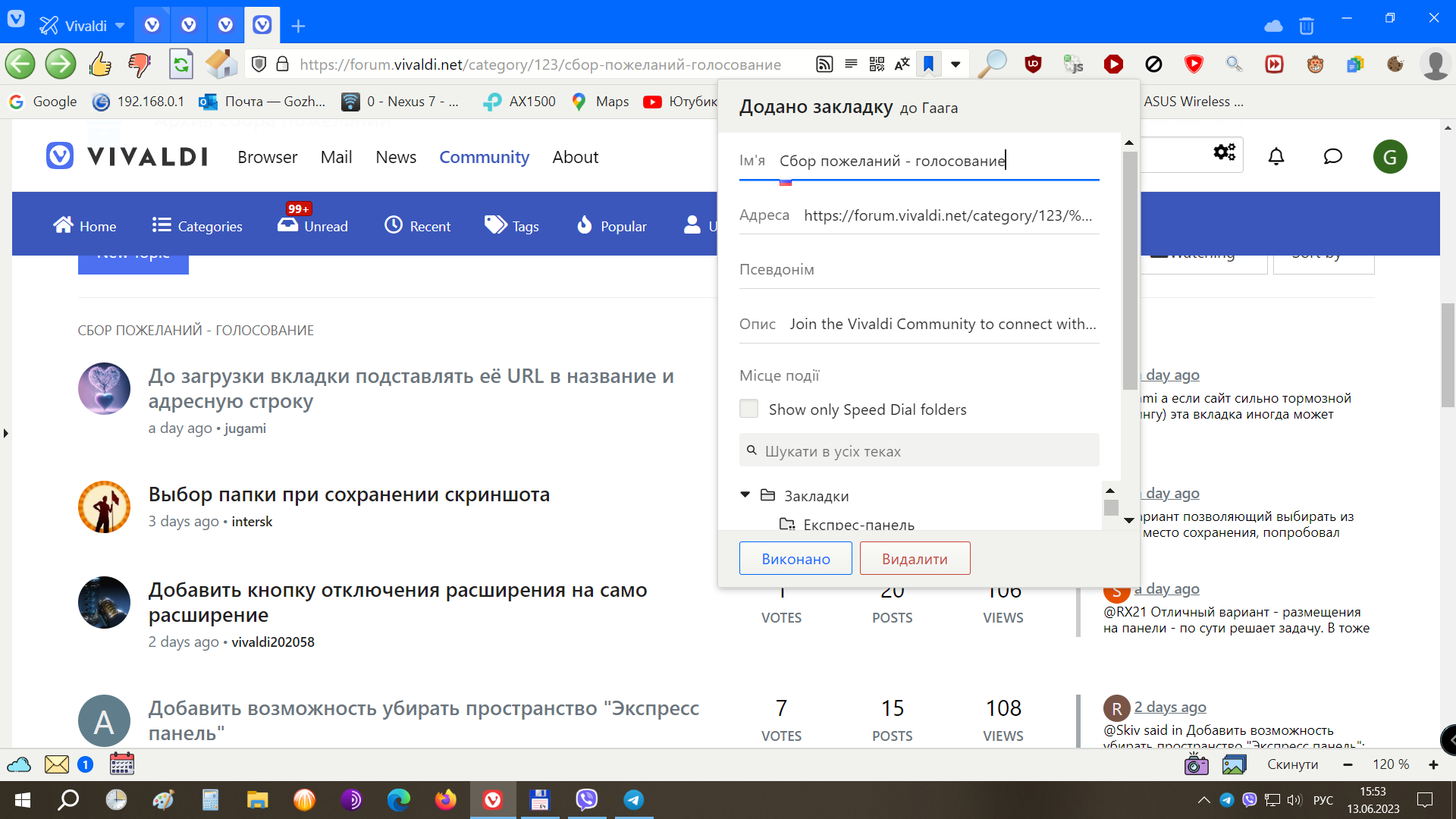Reload the page with the refresh icon
The image size is (1456, 819).
click(180, 64)
